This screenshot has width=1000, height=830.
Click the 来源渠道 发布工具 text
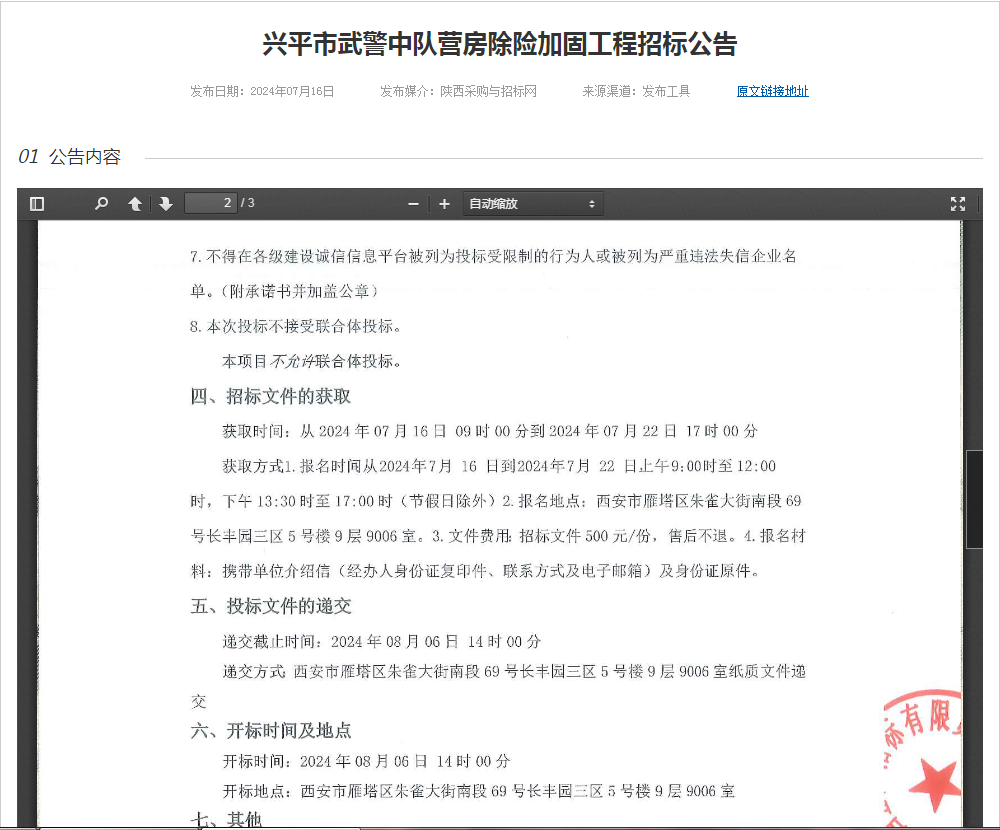tap(636, 91)
